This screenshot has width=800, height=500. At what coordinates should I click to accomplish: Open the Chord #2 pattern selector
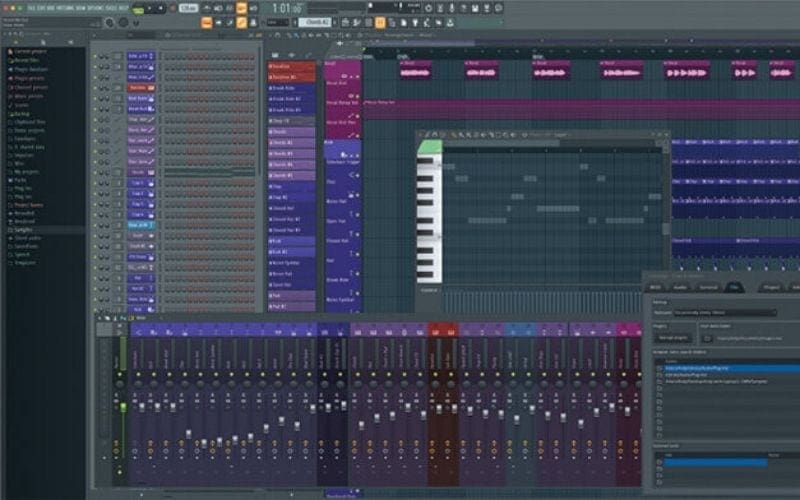tap(315, 22)
